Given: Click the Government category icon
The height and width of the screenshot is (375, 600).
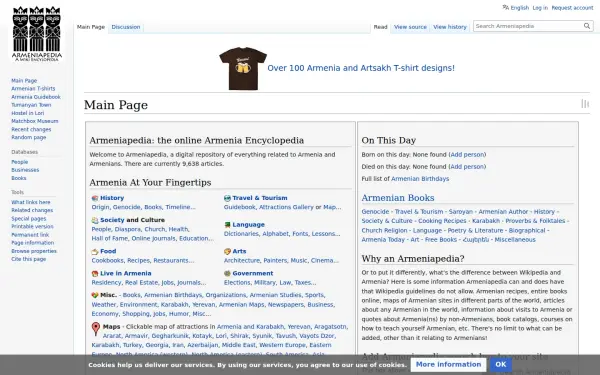Looking at the screenshot, I should (227, 274).
